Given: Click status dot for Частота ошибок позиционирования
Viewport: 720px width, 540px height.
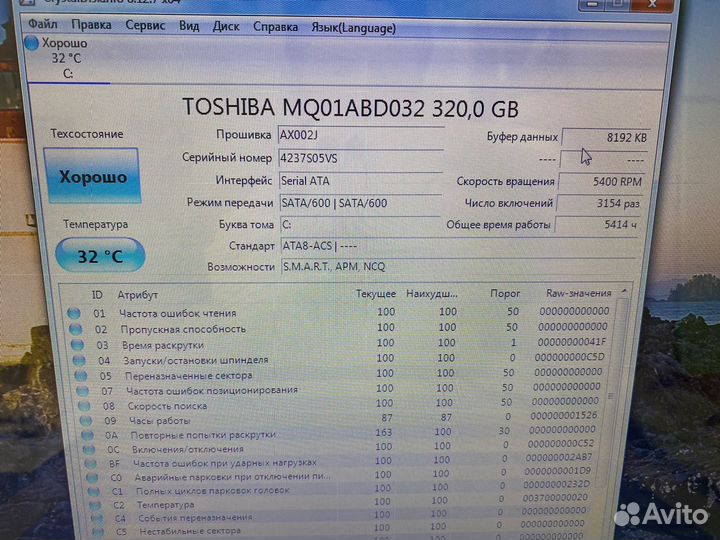Looking at the screenshot, I should click(82, 391).
